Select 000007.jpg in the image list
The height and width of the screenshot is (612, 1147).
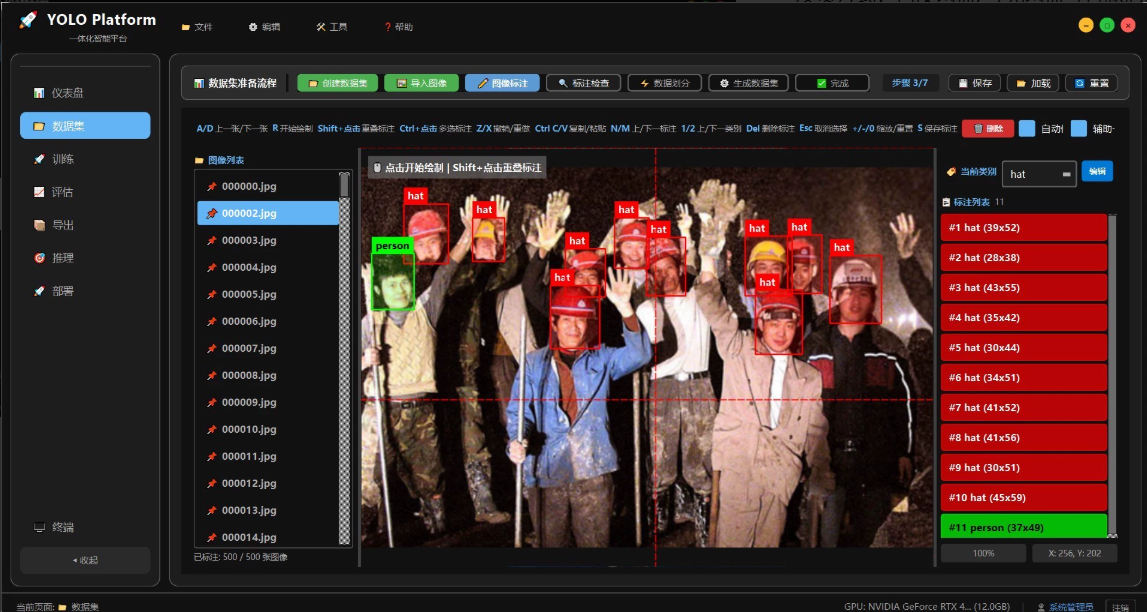click(268, 349)
